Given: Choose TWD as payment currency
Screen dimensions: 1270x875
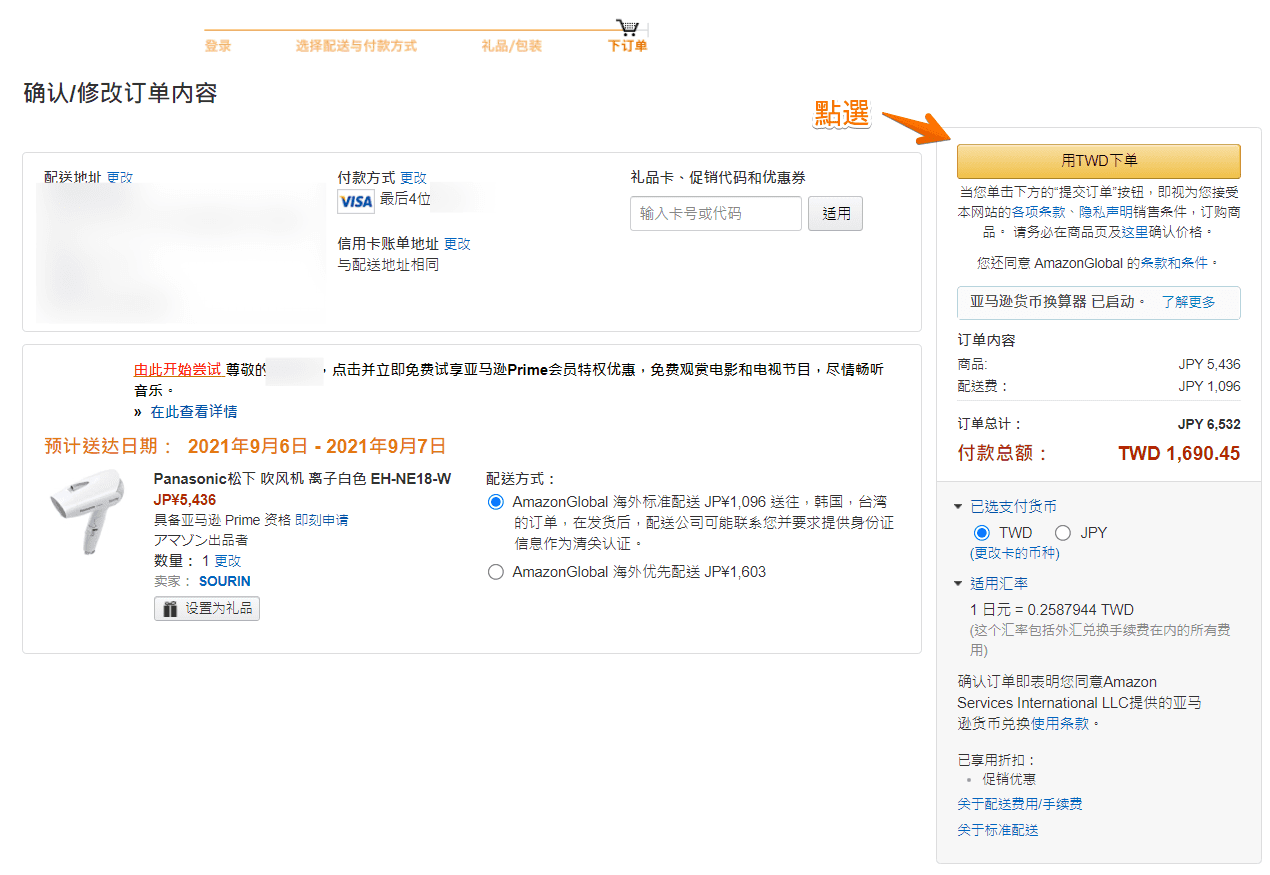Looking at the screenshot, I should pyautogui.click(x=982, y=533).
